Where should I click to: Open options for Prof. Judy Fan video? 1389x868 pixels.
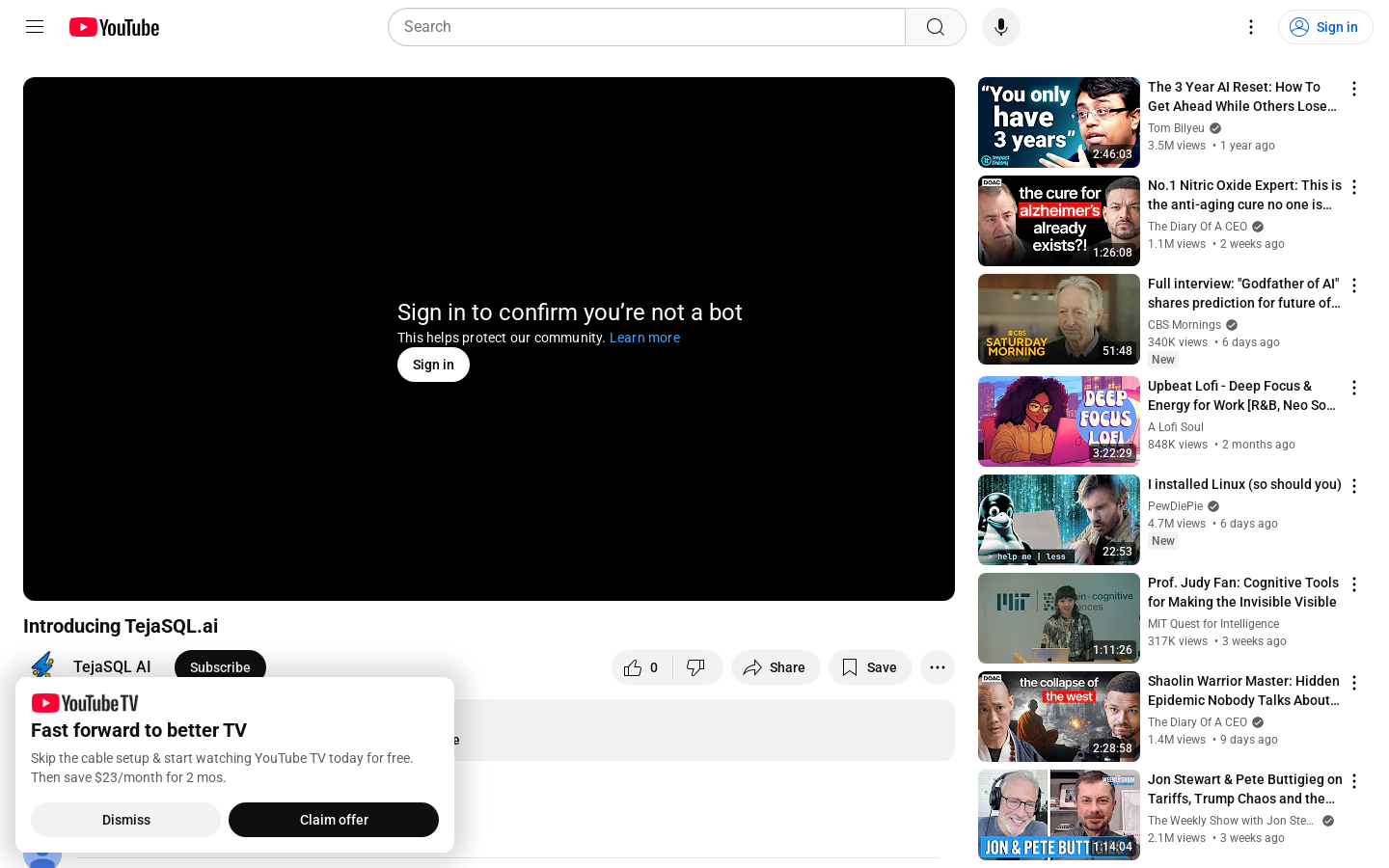coord(1354,584)
